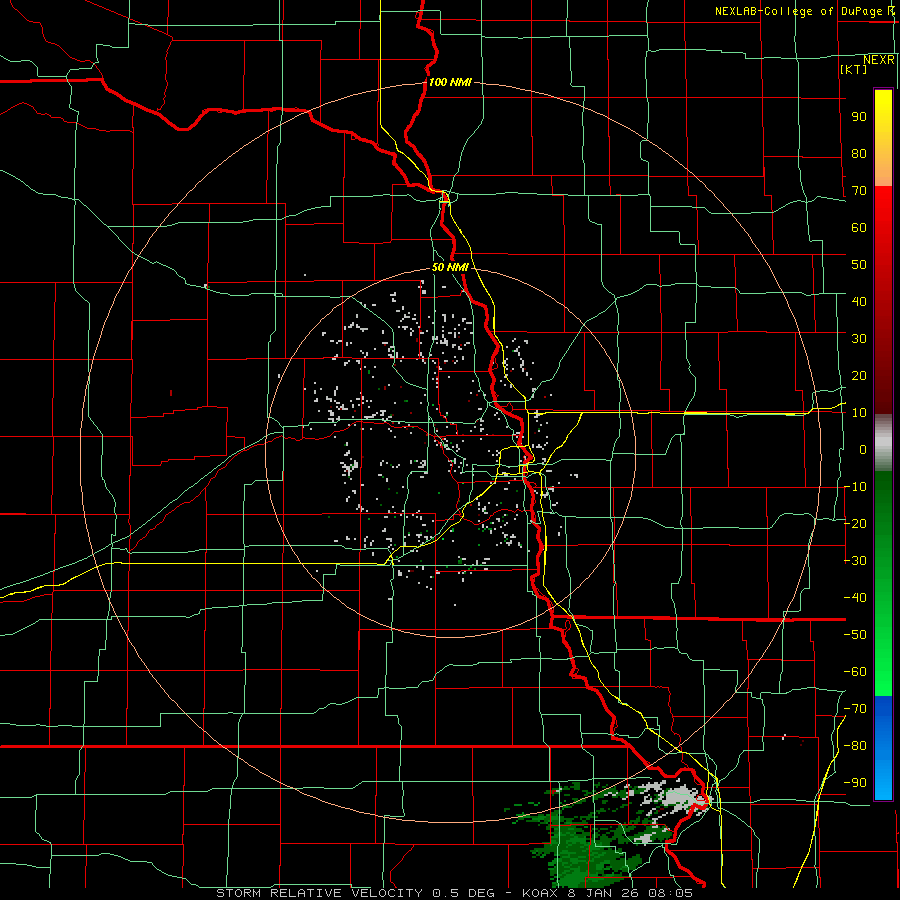
Task: Click the 20 value on velocity scale
Action: 859,376
